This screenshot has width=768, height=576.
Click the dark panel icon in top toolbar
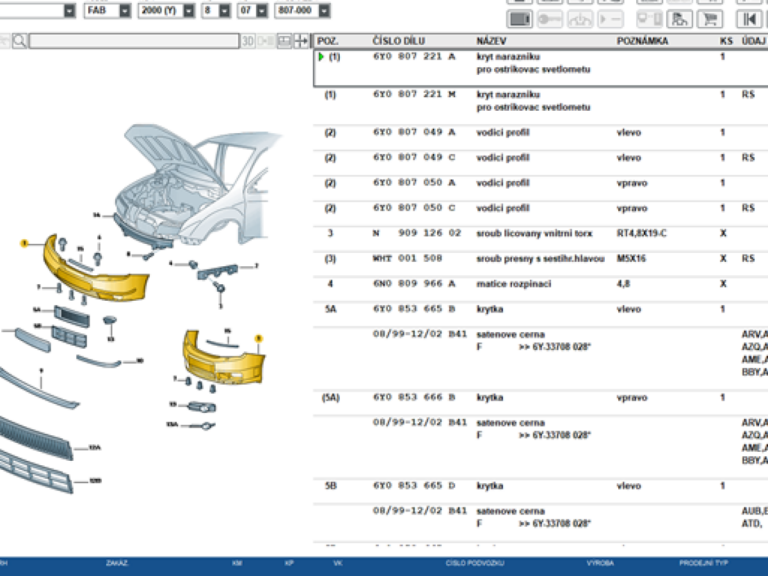point(520,19)
